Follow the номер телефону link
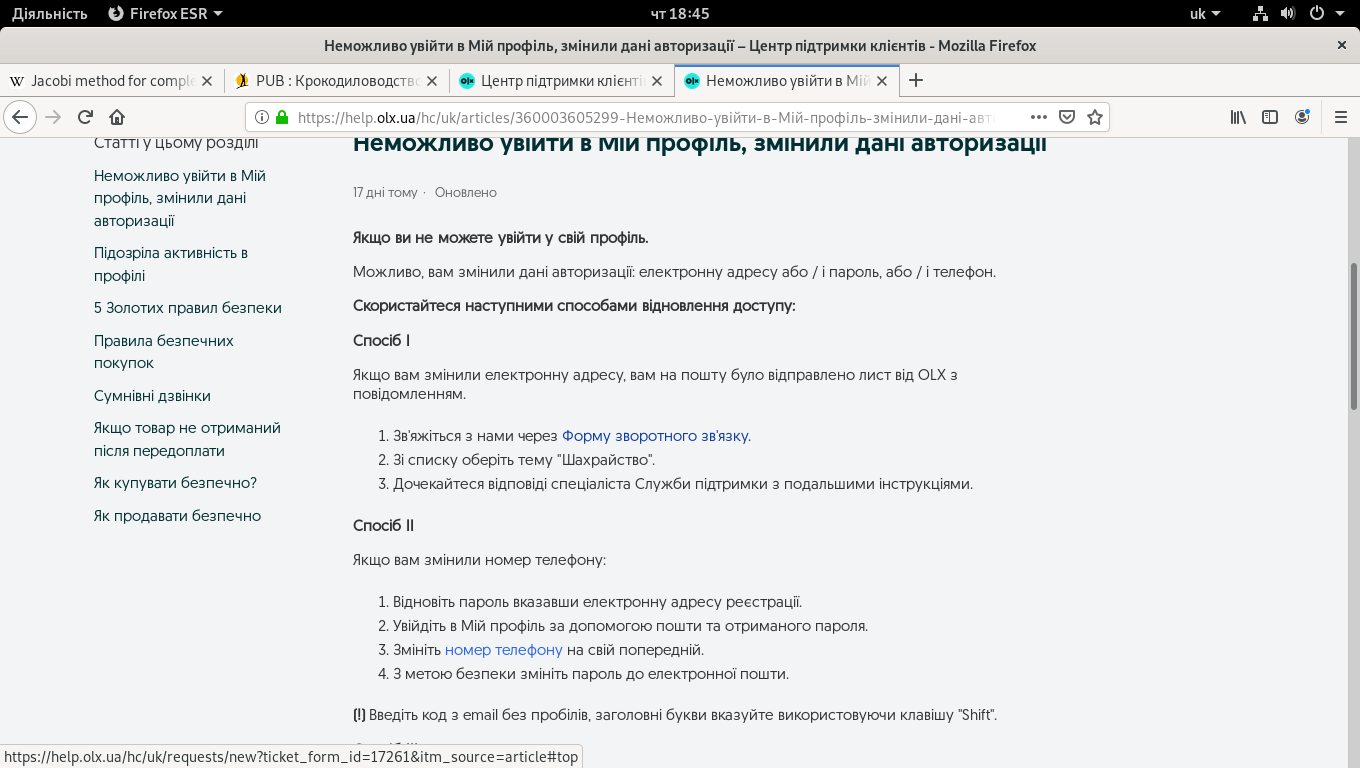This screenshot has width=1360, height=768. [504, 650]
